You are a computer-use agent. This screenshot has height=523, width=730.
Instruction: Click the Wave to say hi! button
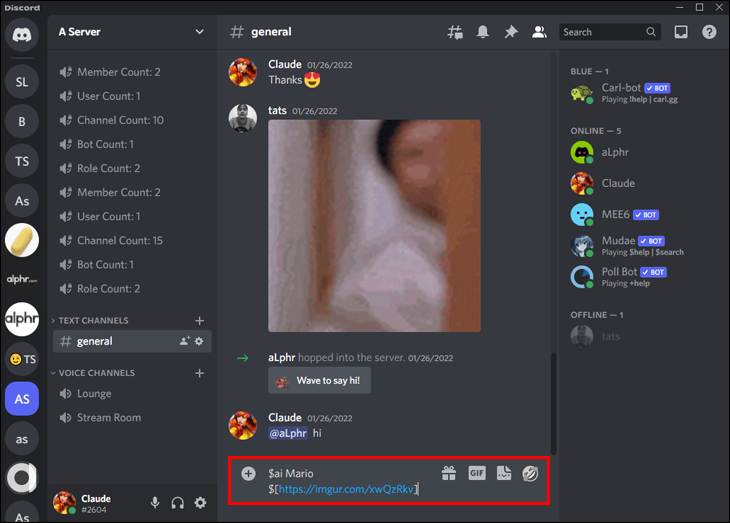pyautogui.click(x=319, y=380)
